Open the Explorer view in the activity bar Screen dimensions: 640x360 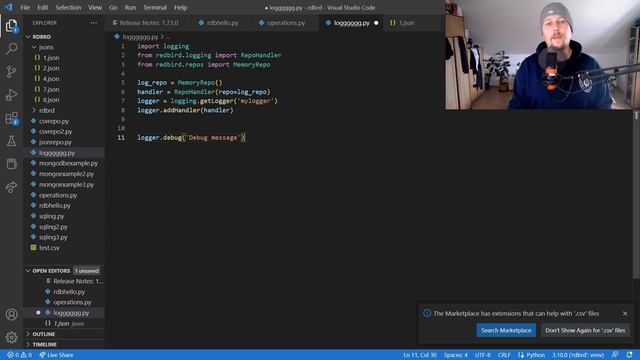click(x=11, y=26)
